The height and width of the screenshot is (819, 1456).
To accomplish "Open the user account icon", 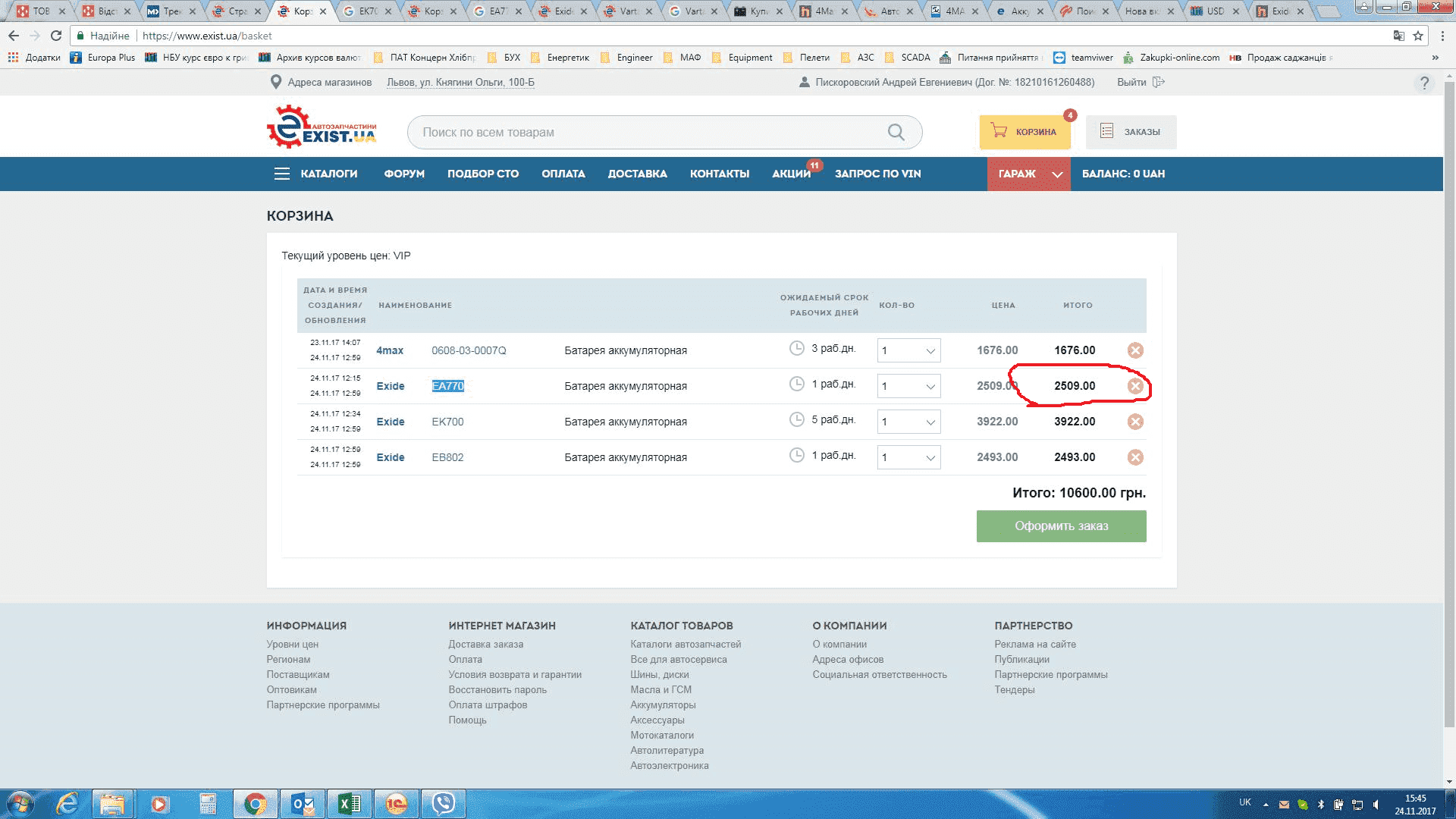I will 804,82.
